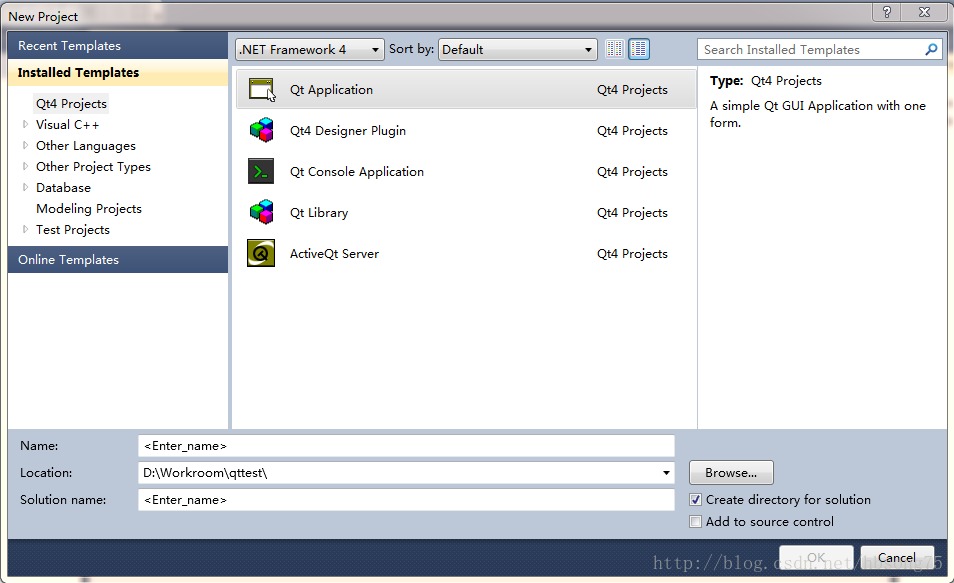Select Other Project Types category label
Image resolution: width=954 pixels, height=583 pixels.
(x=93, y=166)
